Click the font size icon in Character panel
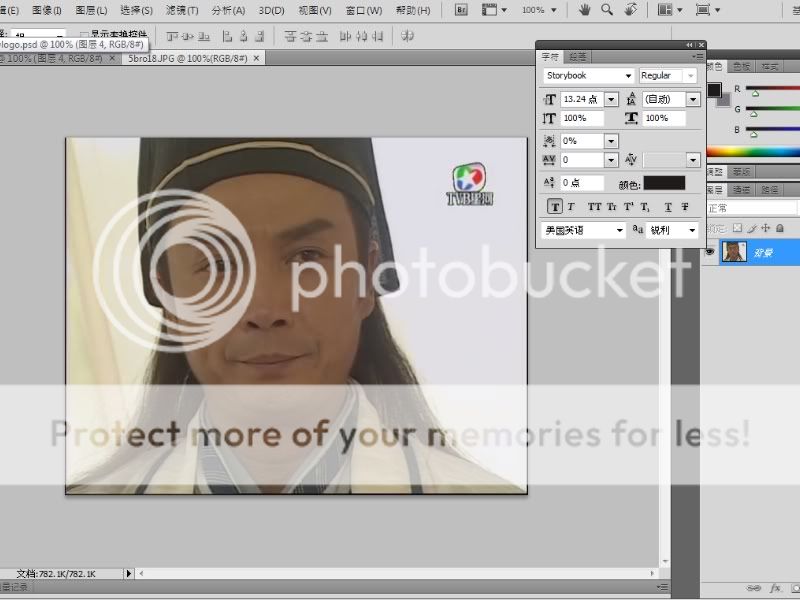The width and height of the screenshot is (800, 600). 549,99
